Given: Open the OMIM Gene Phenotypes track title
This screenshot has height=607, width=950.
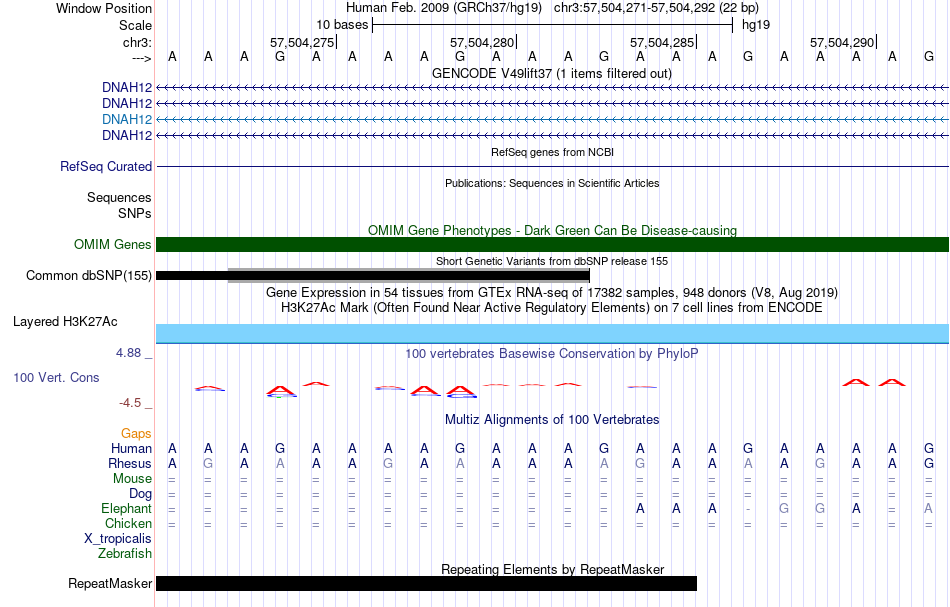Looking at the screenshot, I should point(552,230).
